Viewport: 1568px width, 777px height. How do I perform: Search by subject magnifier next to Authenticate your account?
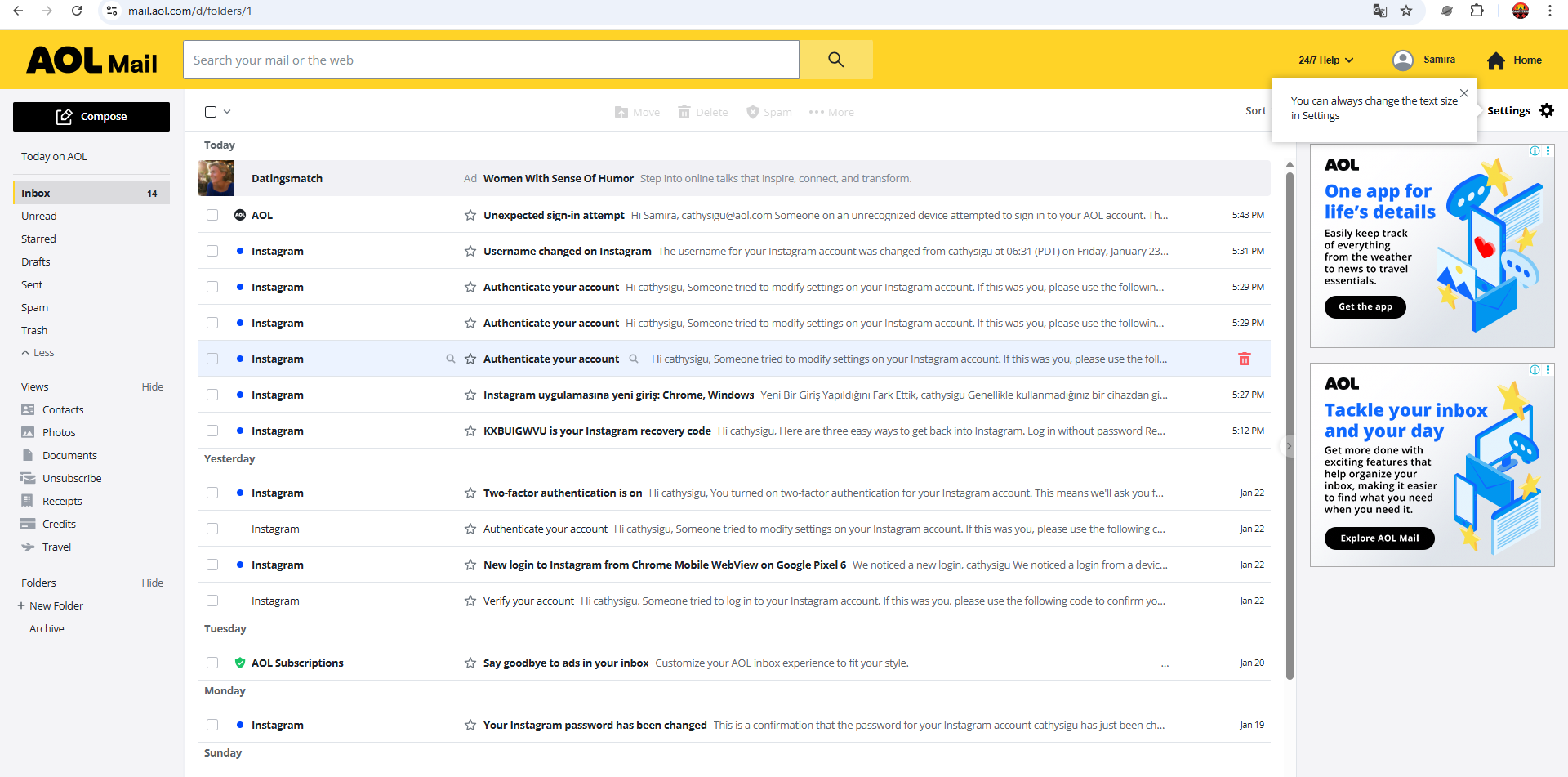pos(634,359)
